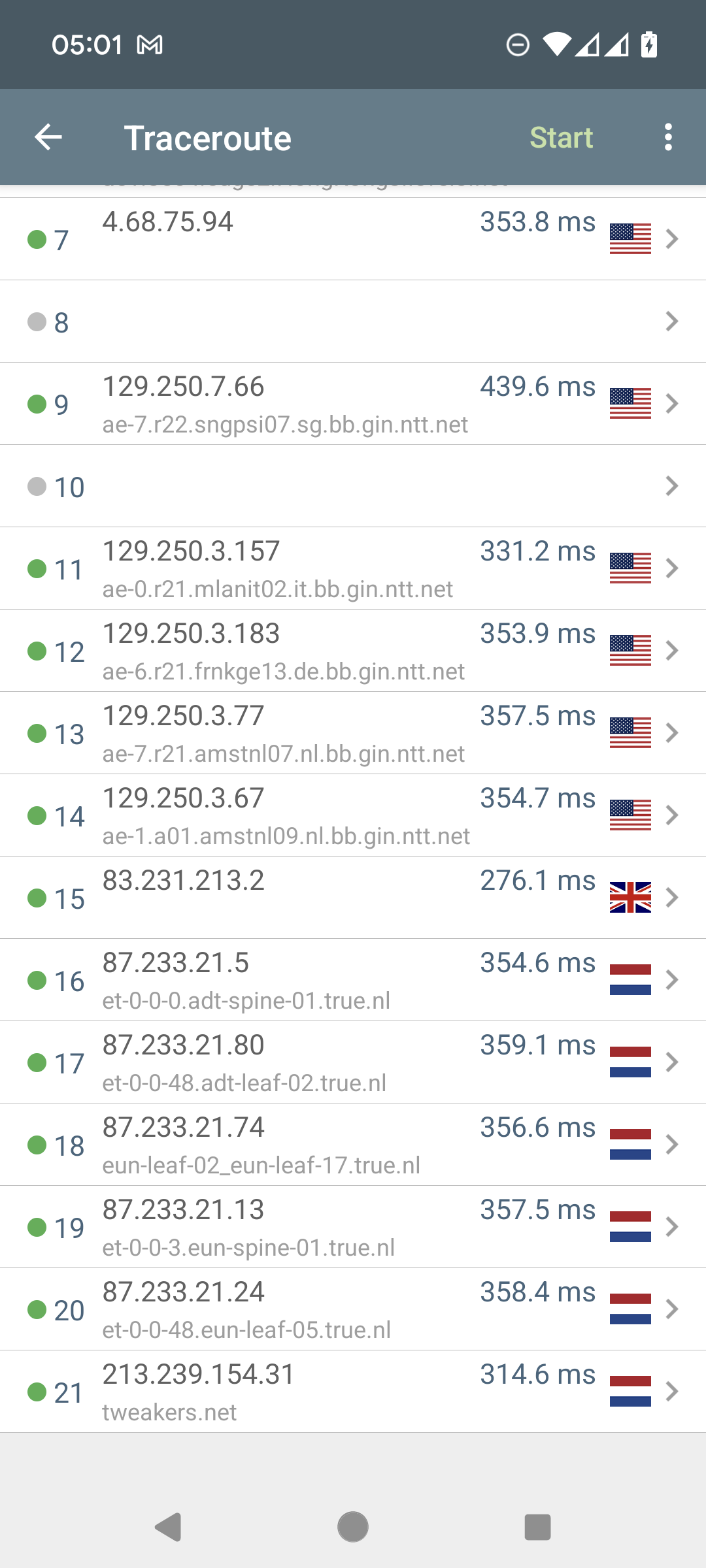Tap hostname et-0-0-0.adt-spine-01.true.nl

tap(246, 1001)
